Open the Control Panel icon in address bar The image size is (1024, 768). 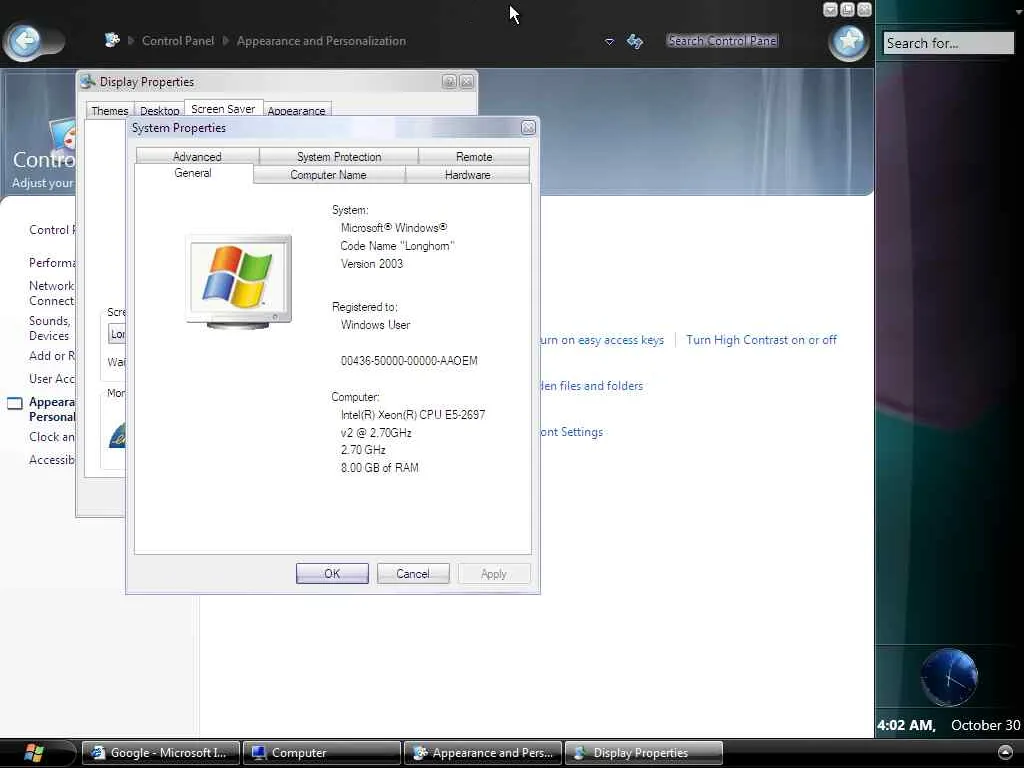(x=112, y=40)
